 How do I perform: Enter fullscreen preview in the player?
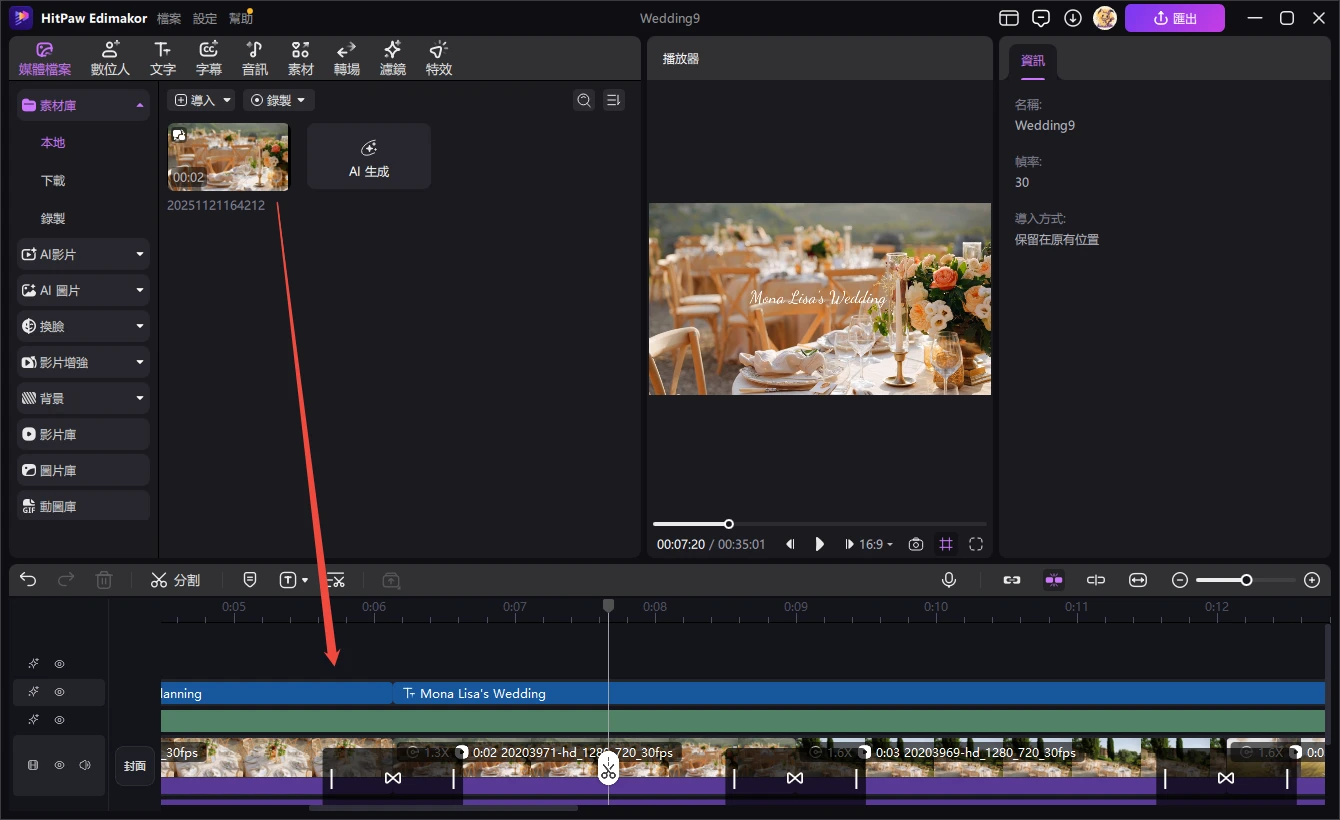tap(976, 544)
